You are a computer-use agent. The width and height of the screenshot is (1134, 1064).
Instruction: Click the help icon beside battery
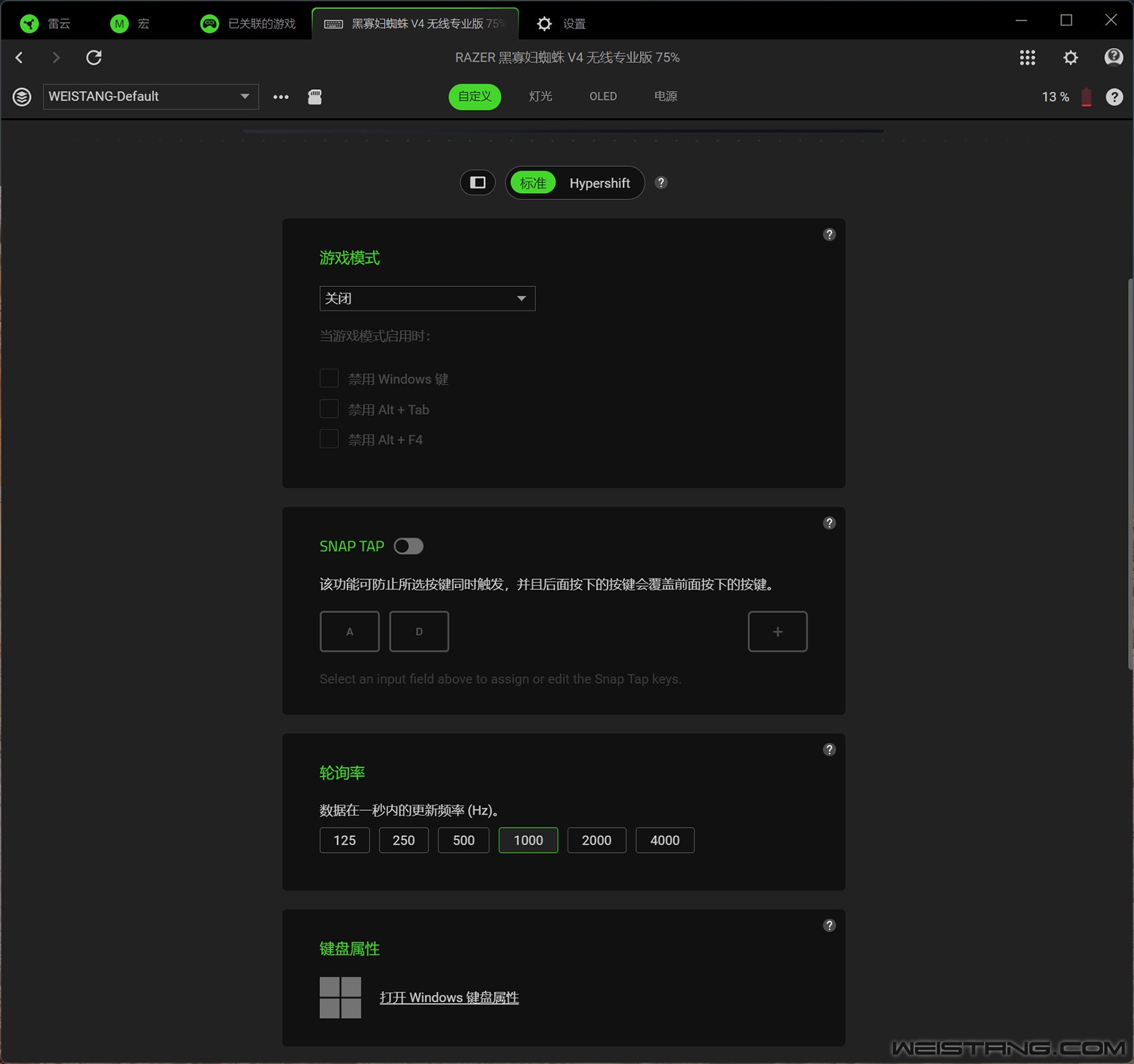coord(1114,97)
